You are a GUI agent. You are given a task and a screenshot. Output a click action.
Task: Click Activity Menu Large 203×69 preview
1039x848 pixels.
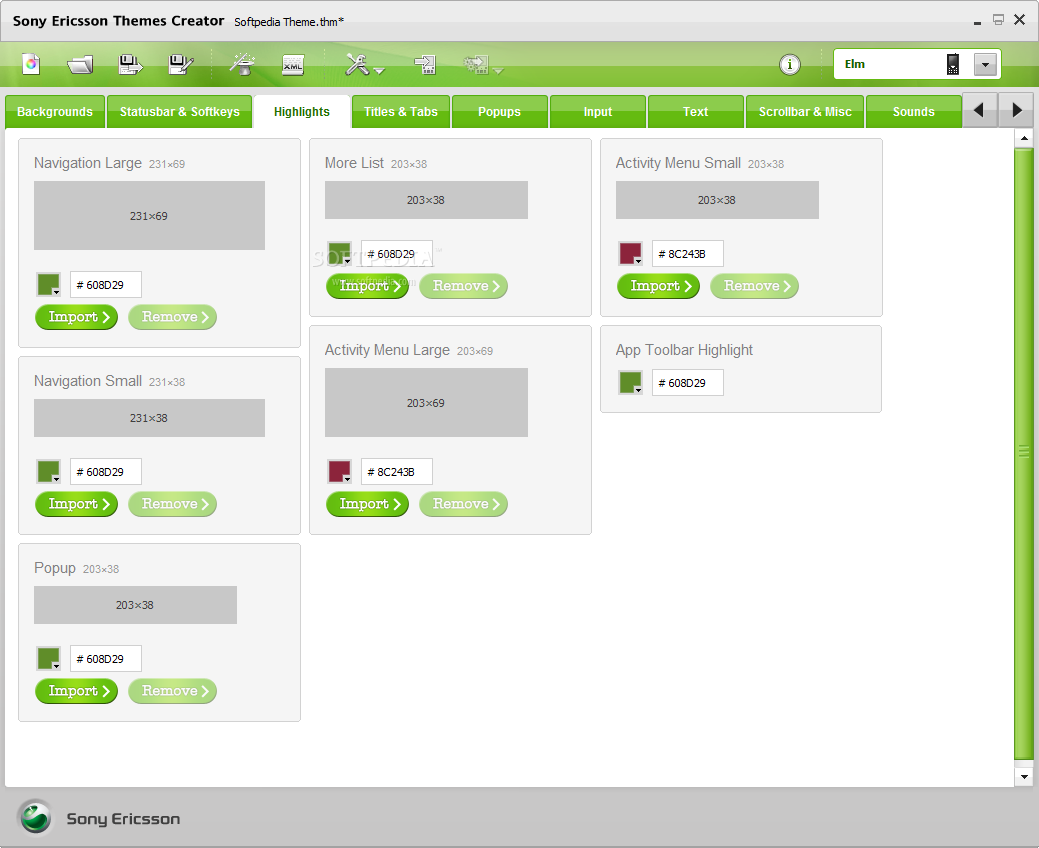[426, 402]
